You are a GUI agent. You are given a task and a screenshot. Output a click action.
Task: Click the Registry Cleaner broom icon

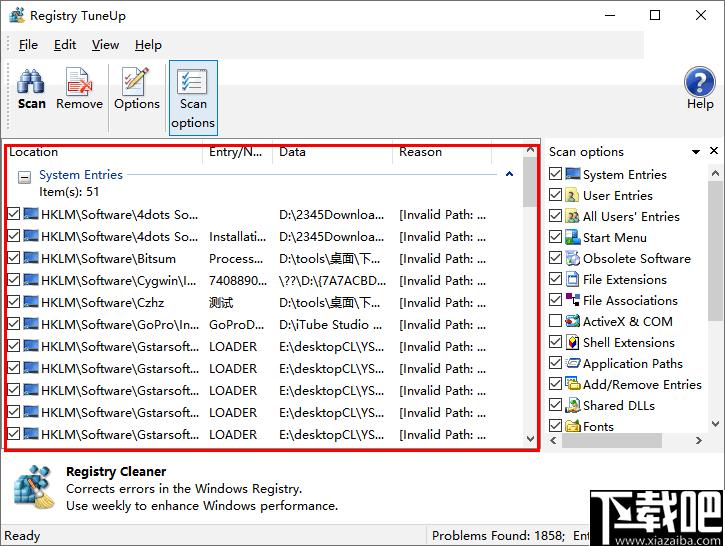pos(34,487)
